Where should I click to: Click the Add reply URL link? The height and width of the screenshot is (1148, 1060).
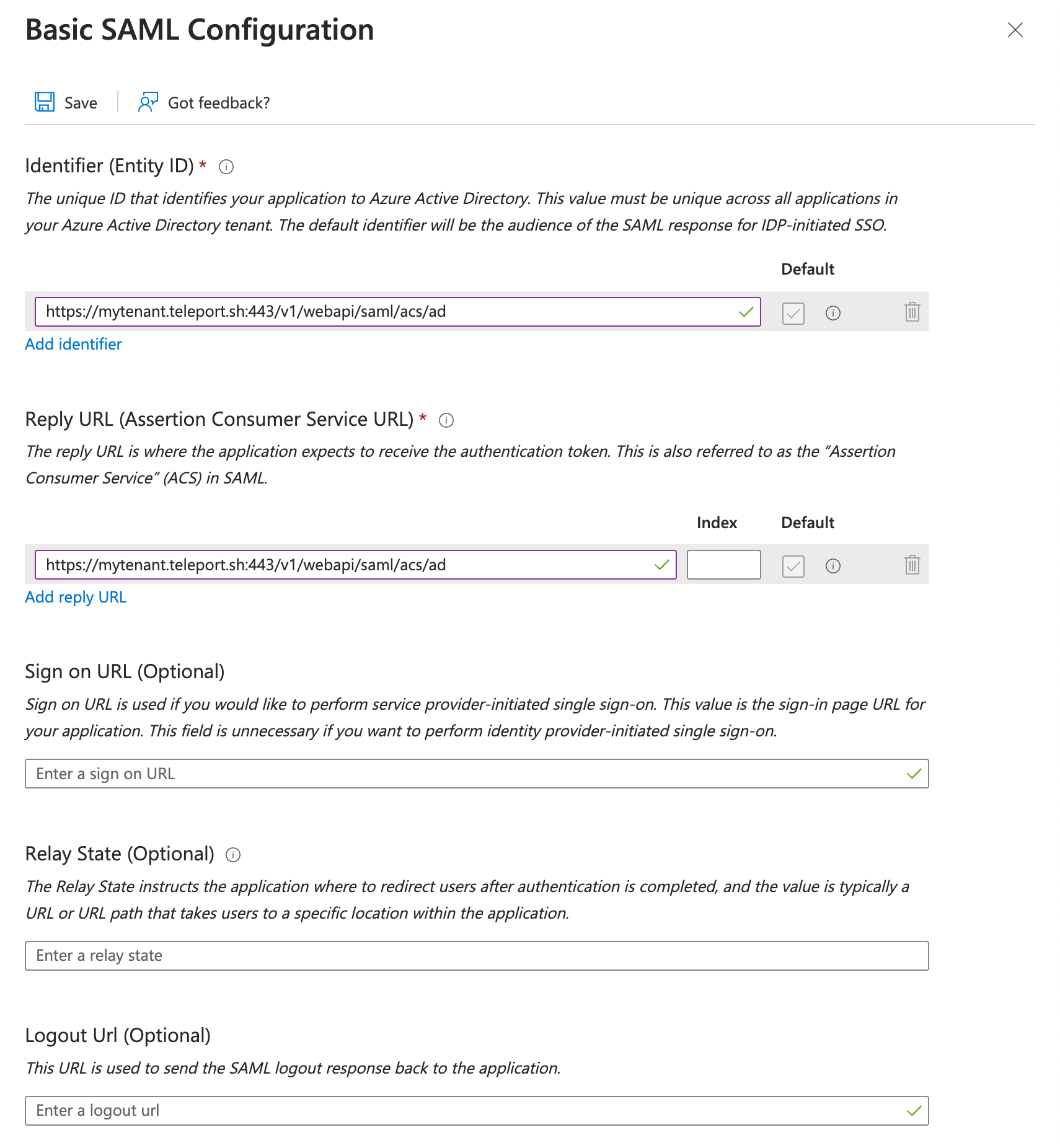(75, 596)
